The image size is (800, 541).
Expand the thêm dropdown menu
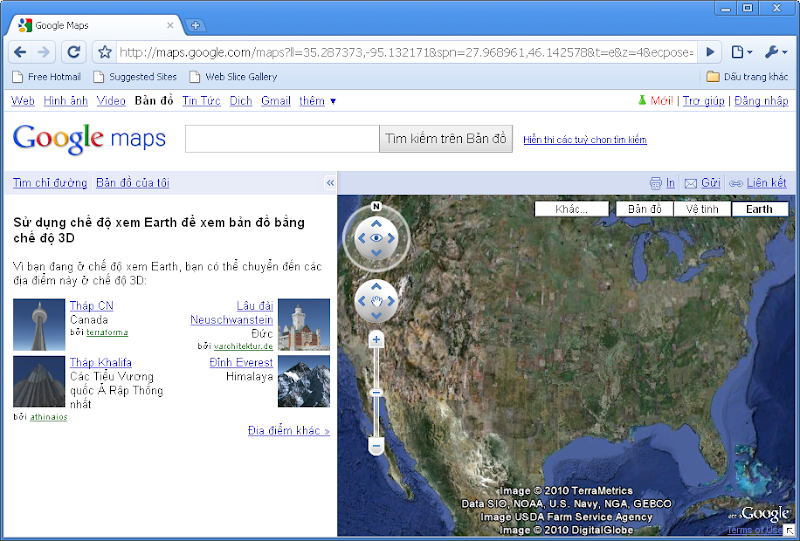point(317,101)
